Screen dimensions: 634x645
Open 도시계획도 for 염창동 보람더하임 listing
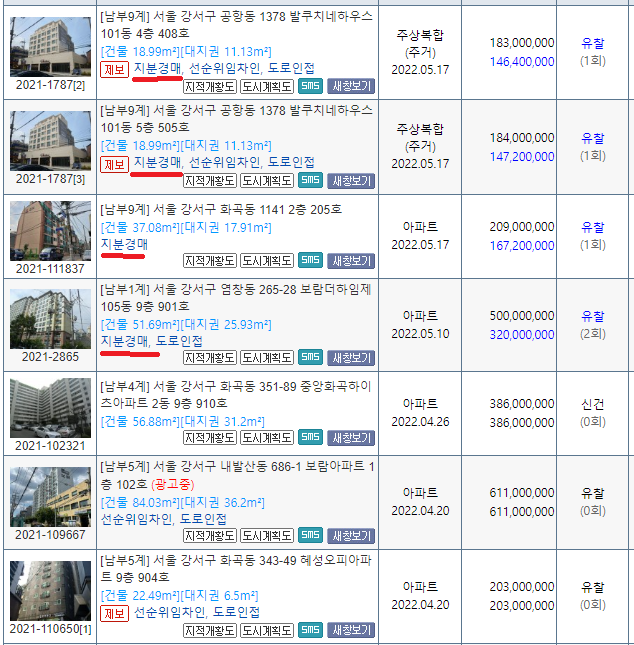[267, 357]
